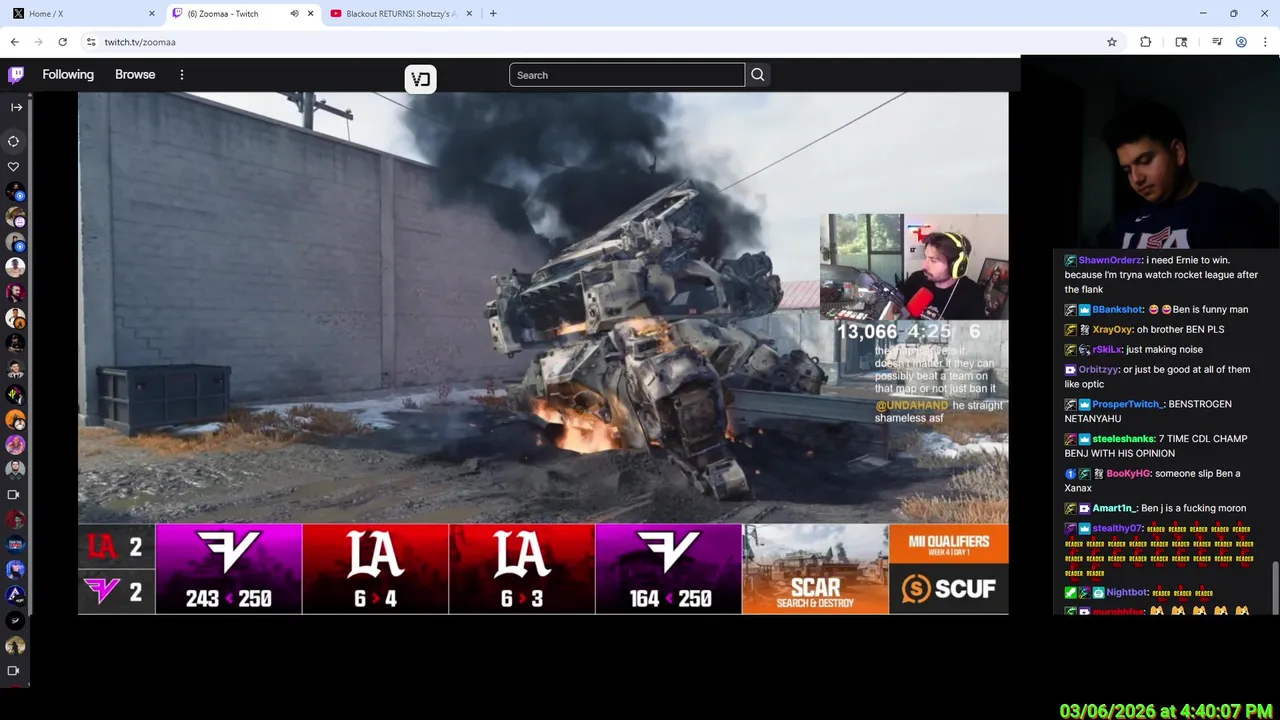
Task: Click the magnifier search button
Action: 758,75
